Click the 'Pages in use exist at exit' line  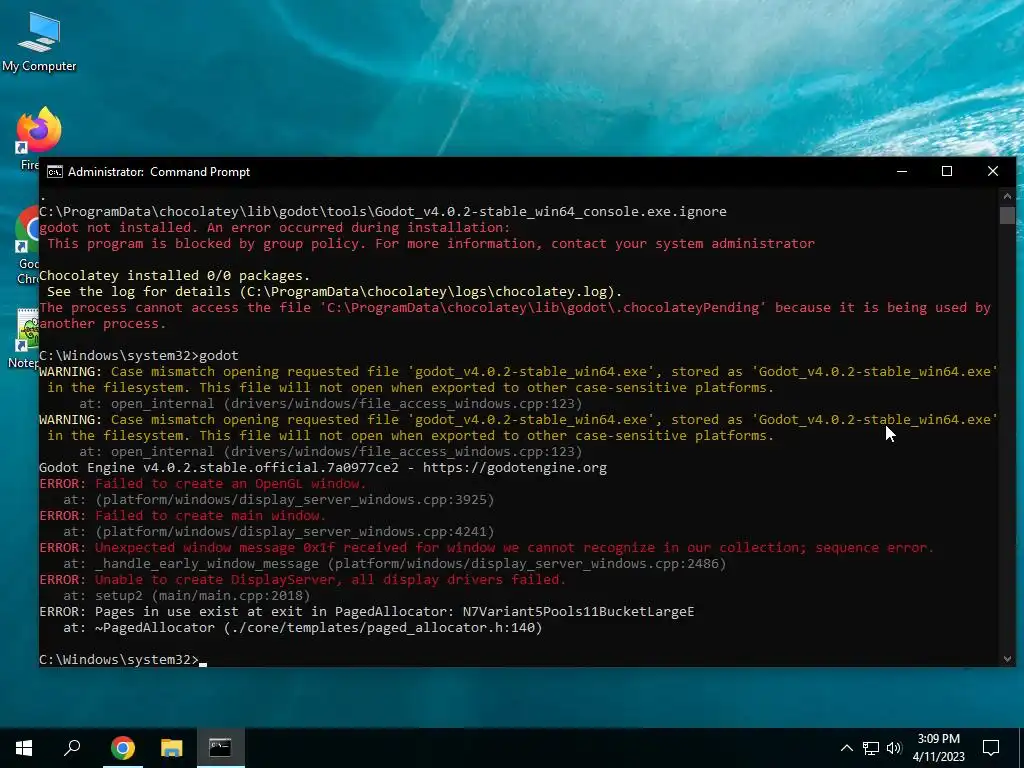(x=366, y=611)
